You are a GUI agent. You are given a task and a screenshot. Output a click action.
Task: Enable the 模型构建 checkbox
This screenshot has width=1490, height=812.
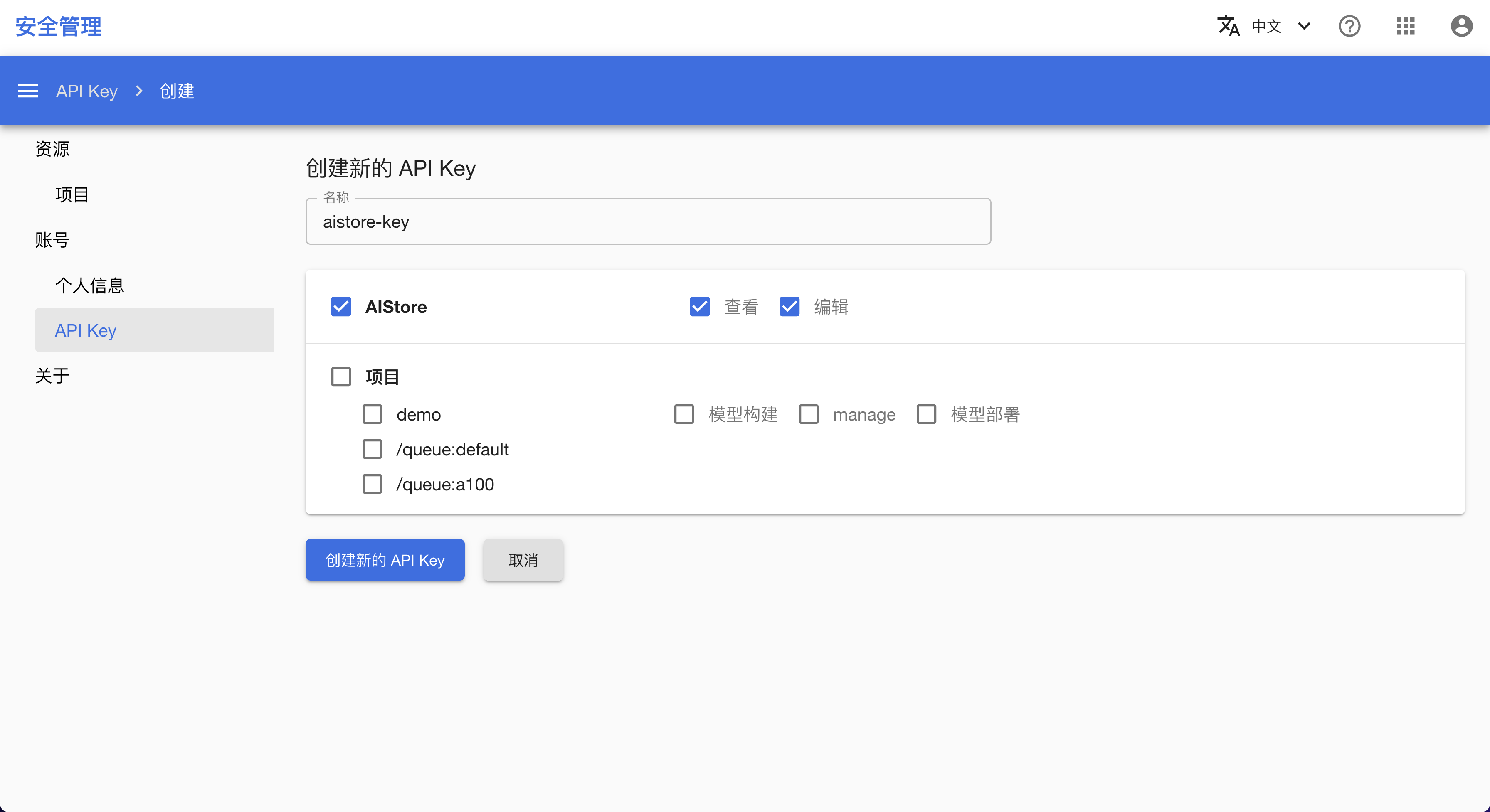click(x=684, y=414)
